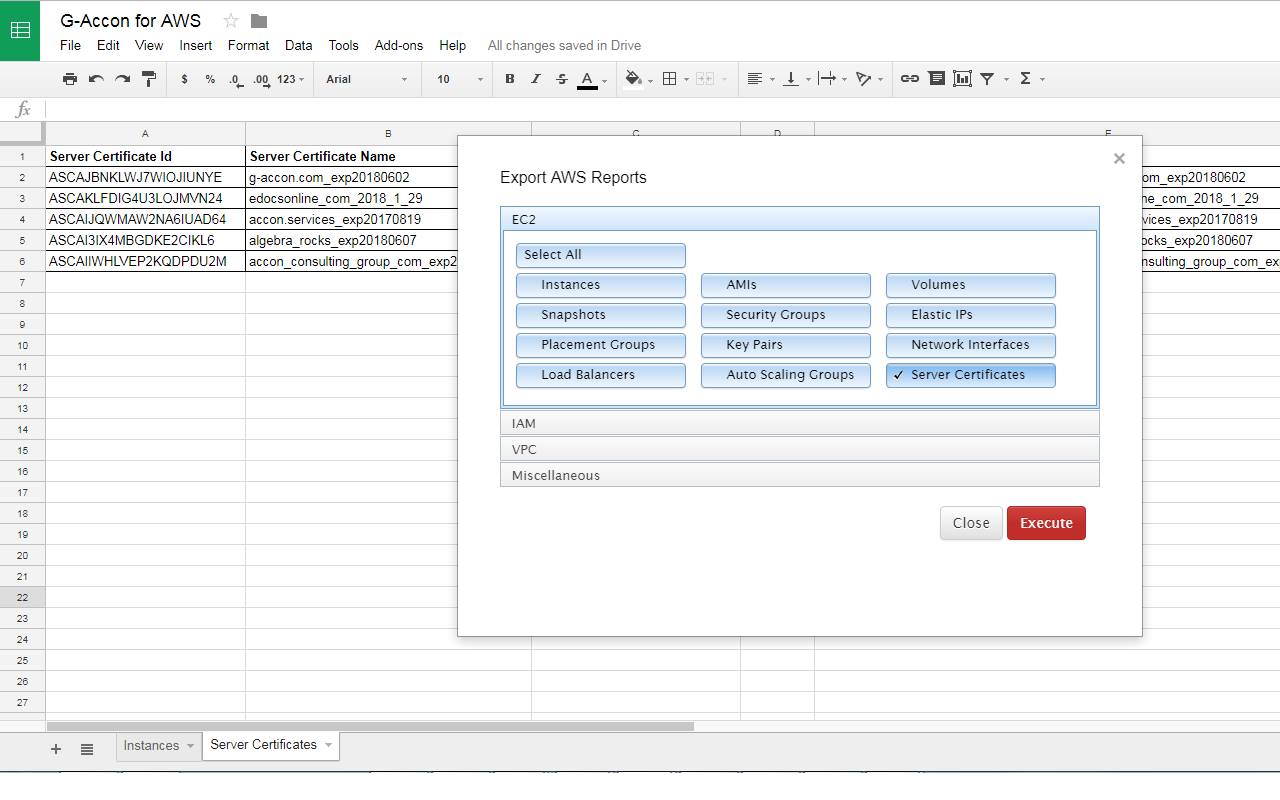
Task: Click the Print icon in toolbar
Action: (x=69, y=79)
